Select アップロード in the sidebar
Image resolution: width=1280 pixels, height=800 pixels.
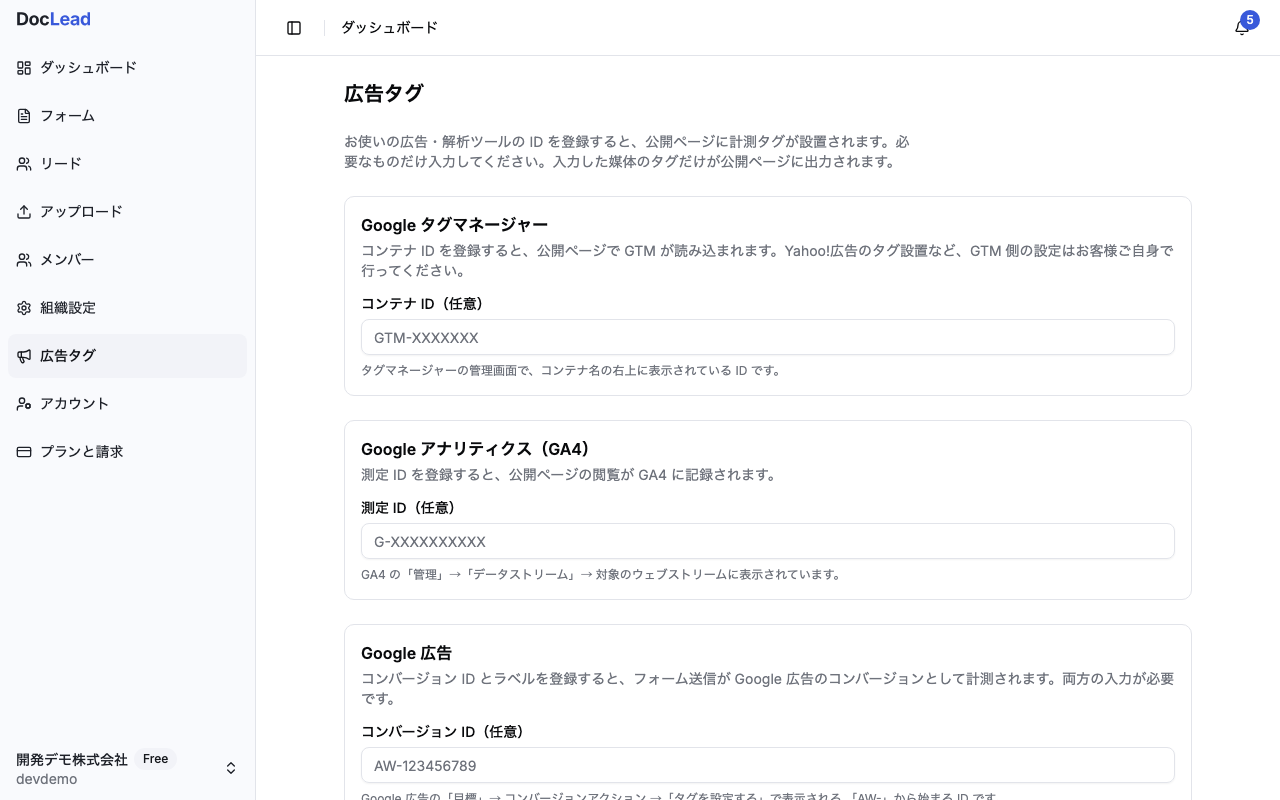tap(127, 212)
